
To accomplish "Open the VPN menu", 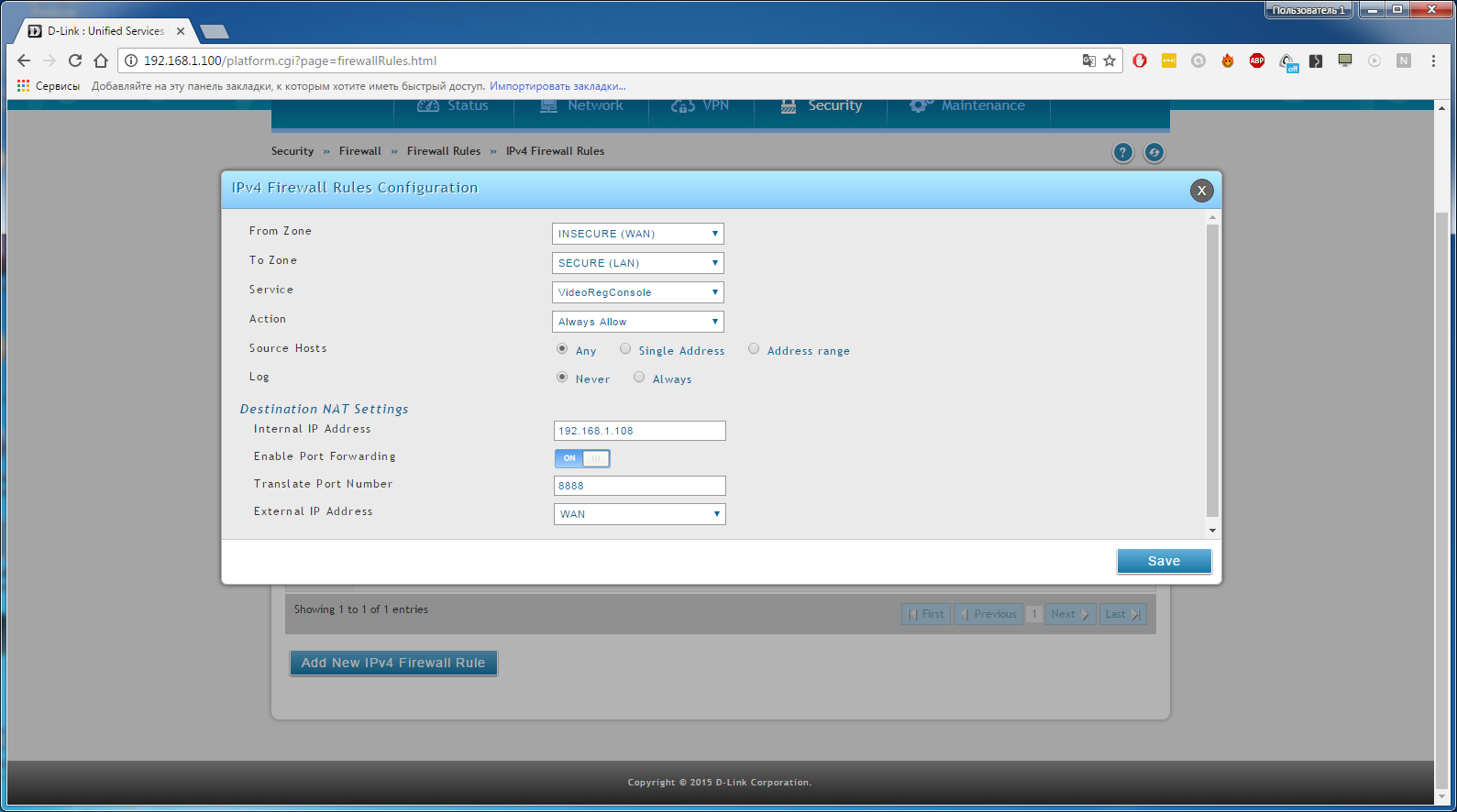I will click(x=701, y=106).
